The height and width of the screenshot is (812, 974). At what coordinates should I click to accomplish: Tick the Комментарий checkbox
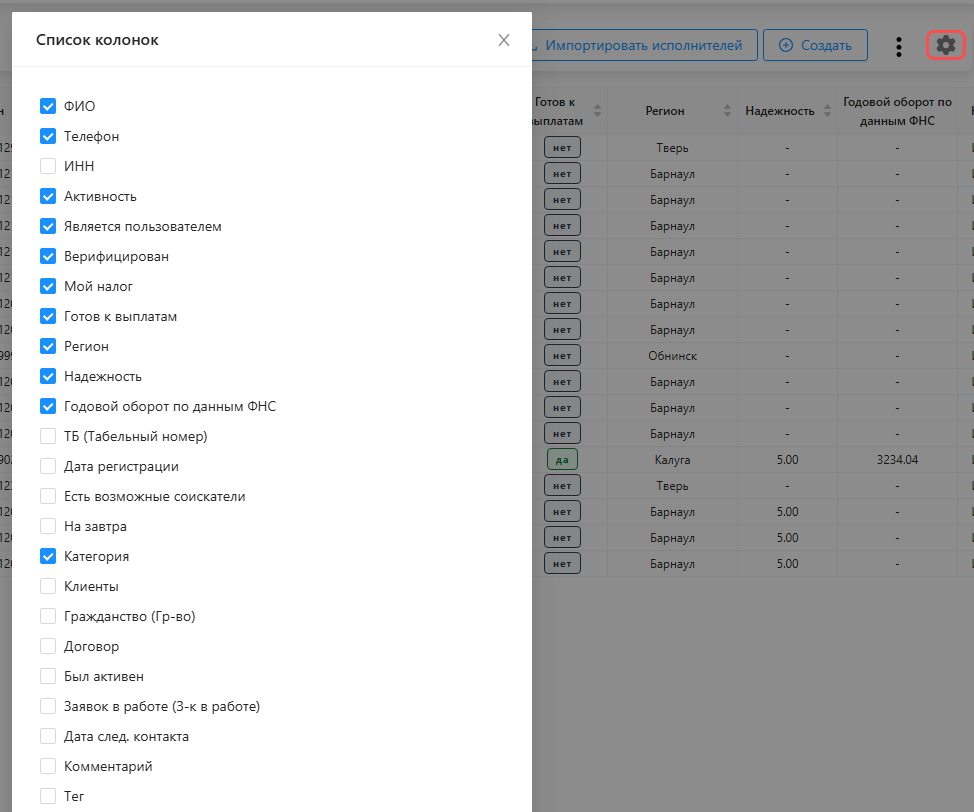48,767
